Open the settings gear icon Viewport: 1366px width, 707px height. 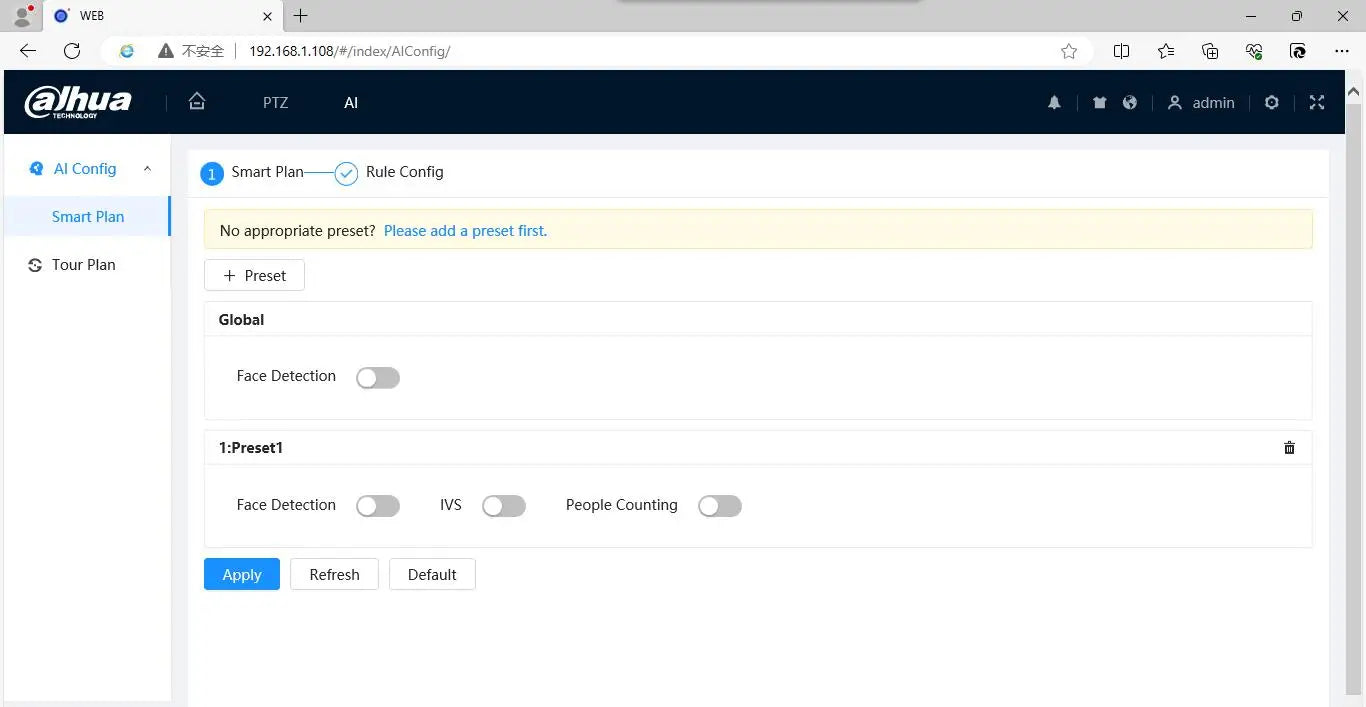click(x=1271, y=103)
